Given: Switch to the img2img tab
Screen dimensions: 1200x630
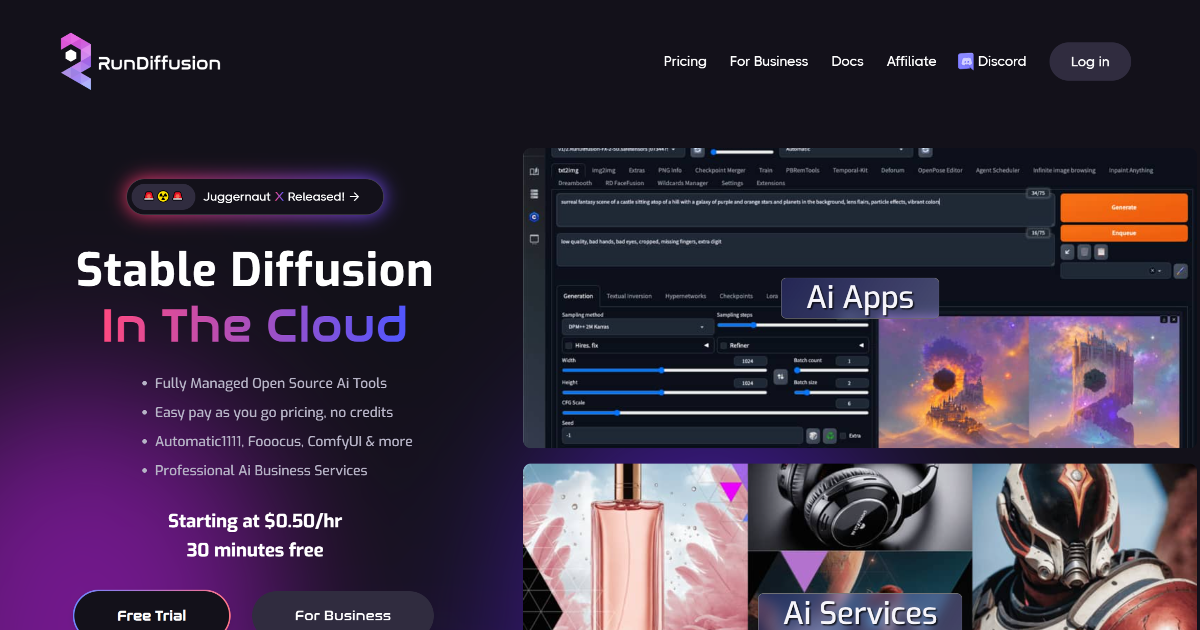Looking at the screenshot, I should click(603, 170).
